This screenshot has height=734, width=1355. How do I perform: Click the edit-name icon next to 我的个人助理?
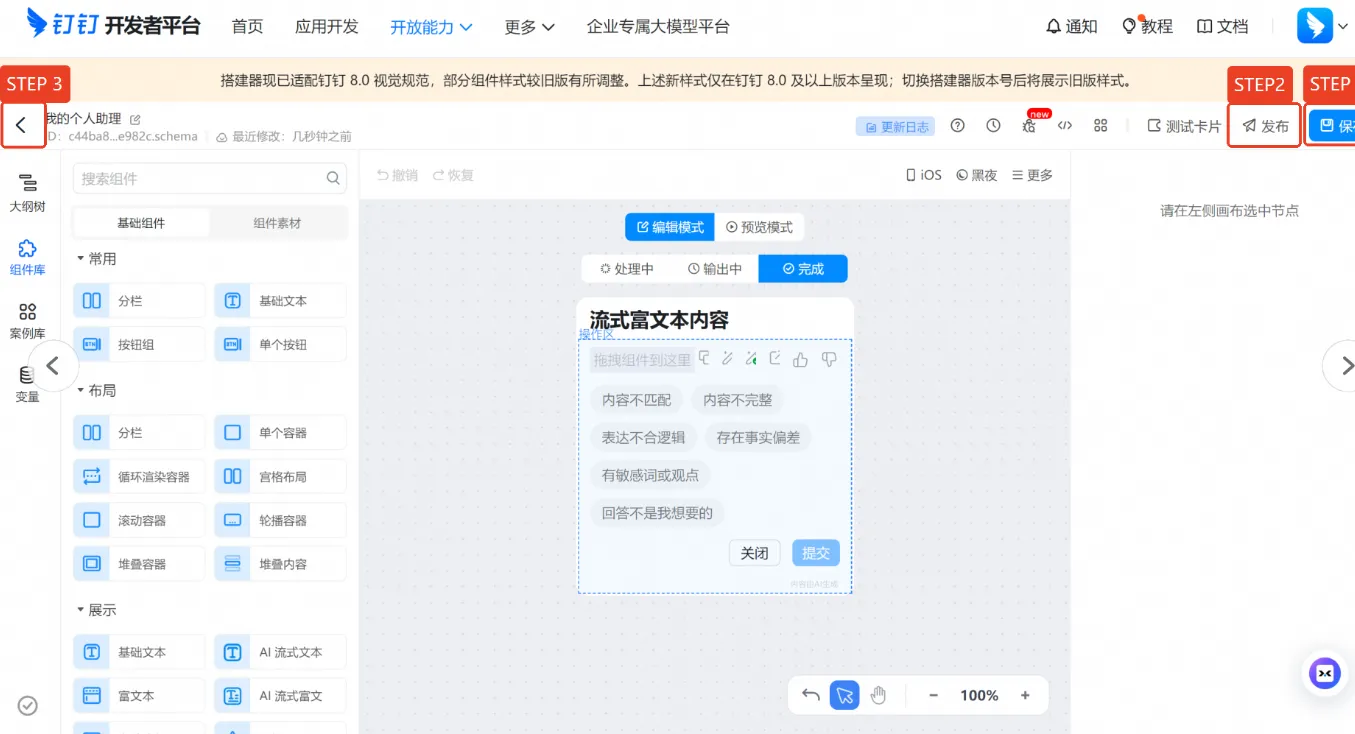[135, 119]
